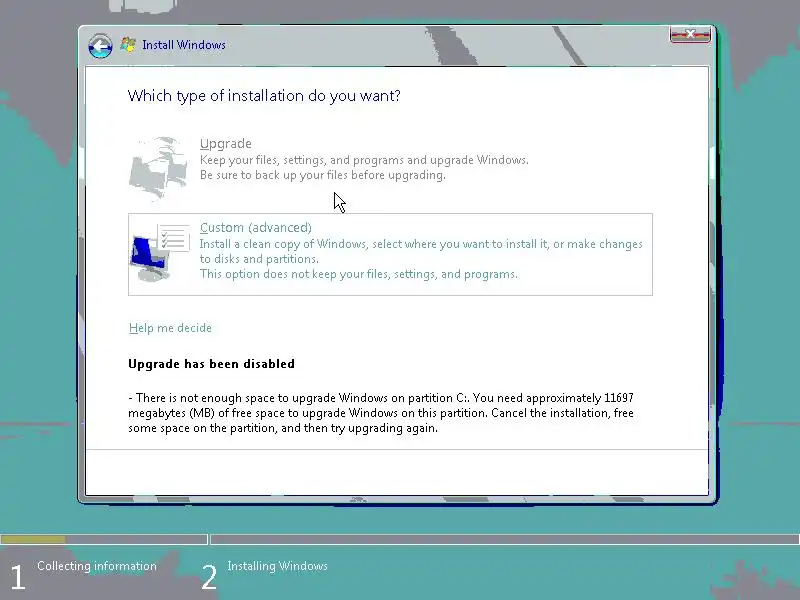Open the Help me decide link
Screen dimensions: 800x600
coord(170,328)
